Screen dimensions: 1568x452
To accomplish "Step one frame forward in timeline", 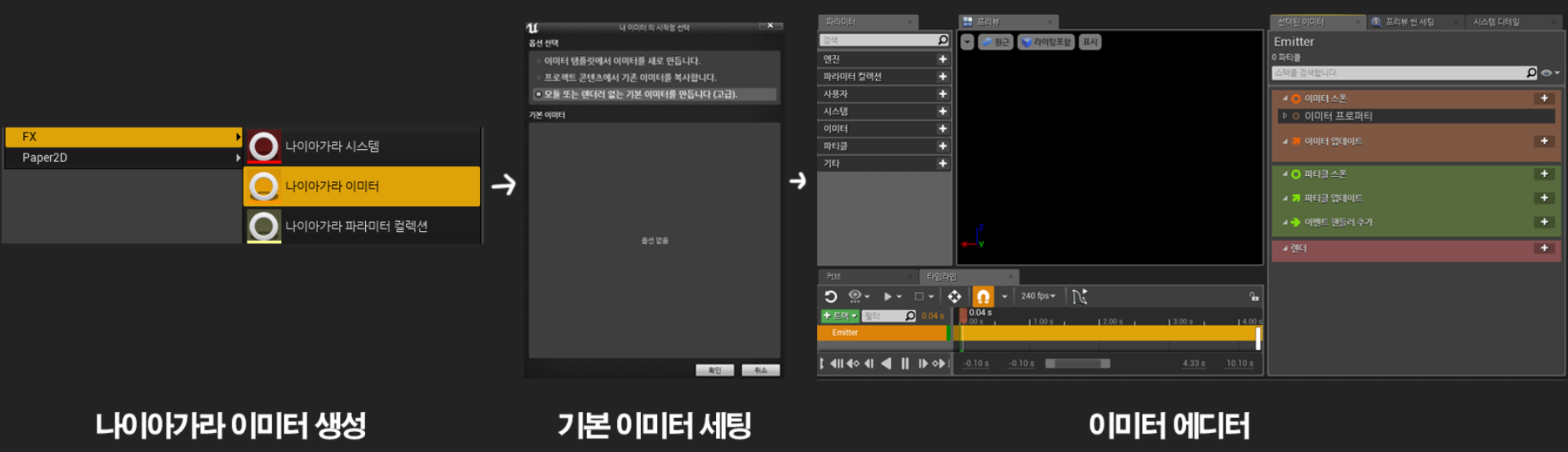I will pos(923,363).
